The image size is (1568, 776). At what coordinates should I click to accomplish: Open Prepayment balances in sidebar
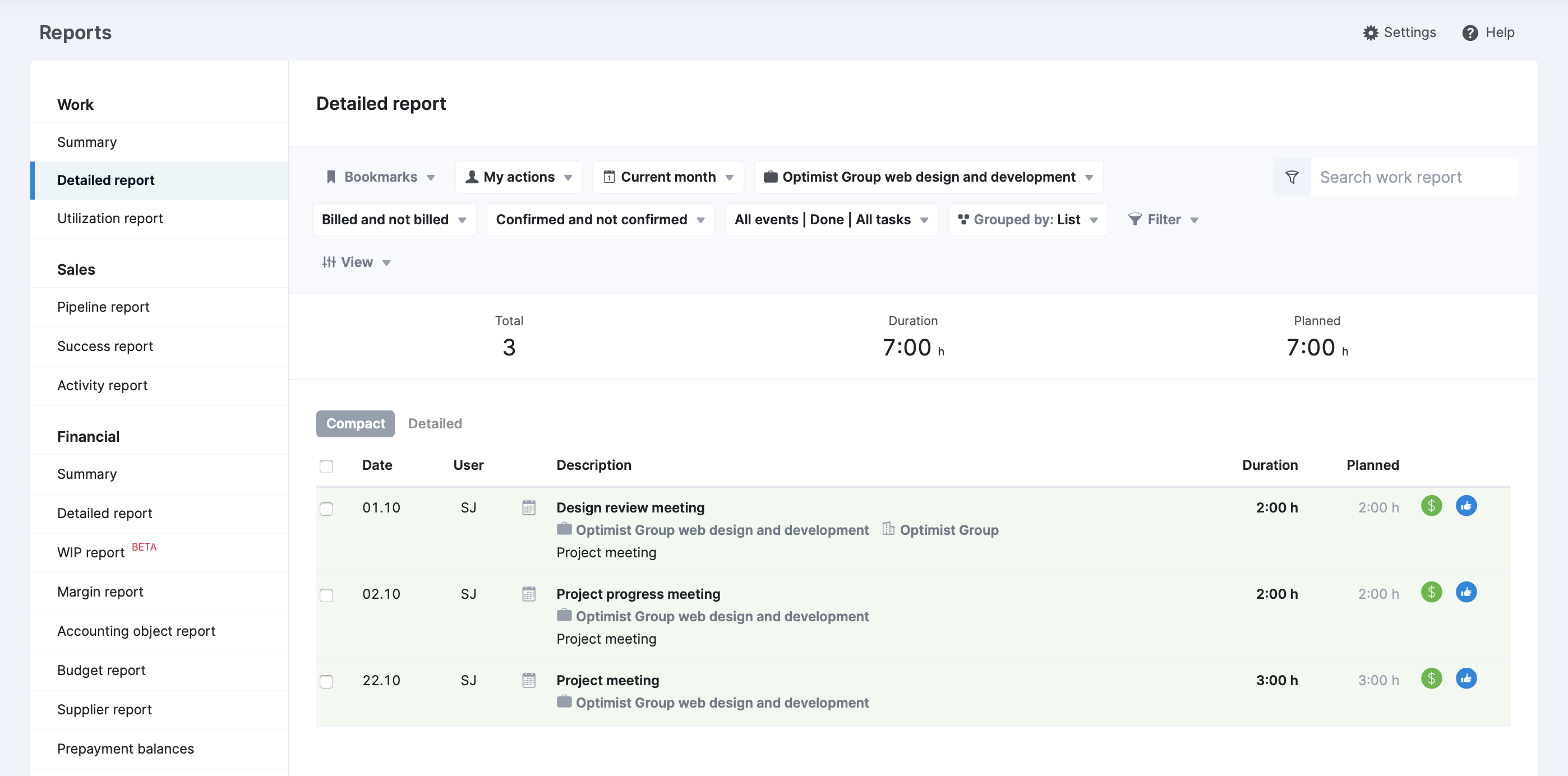pos(159,749)
